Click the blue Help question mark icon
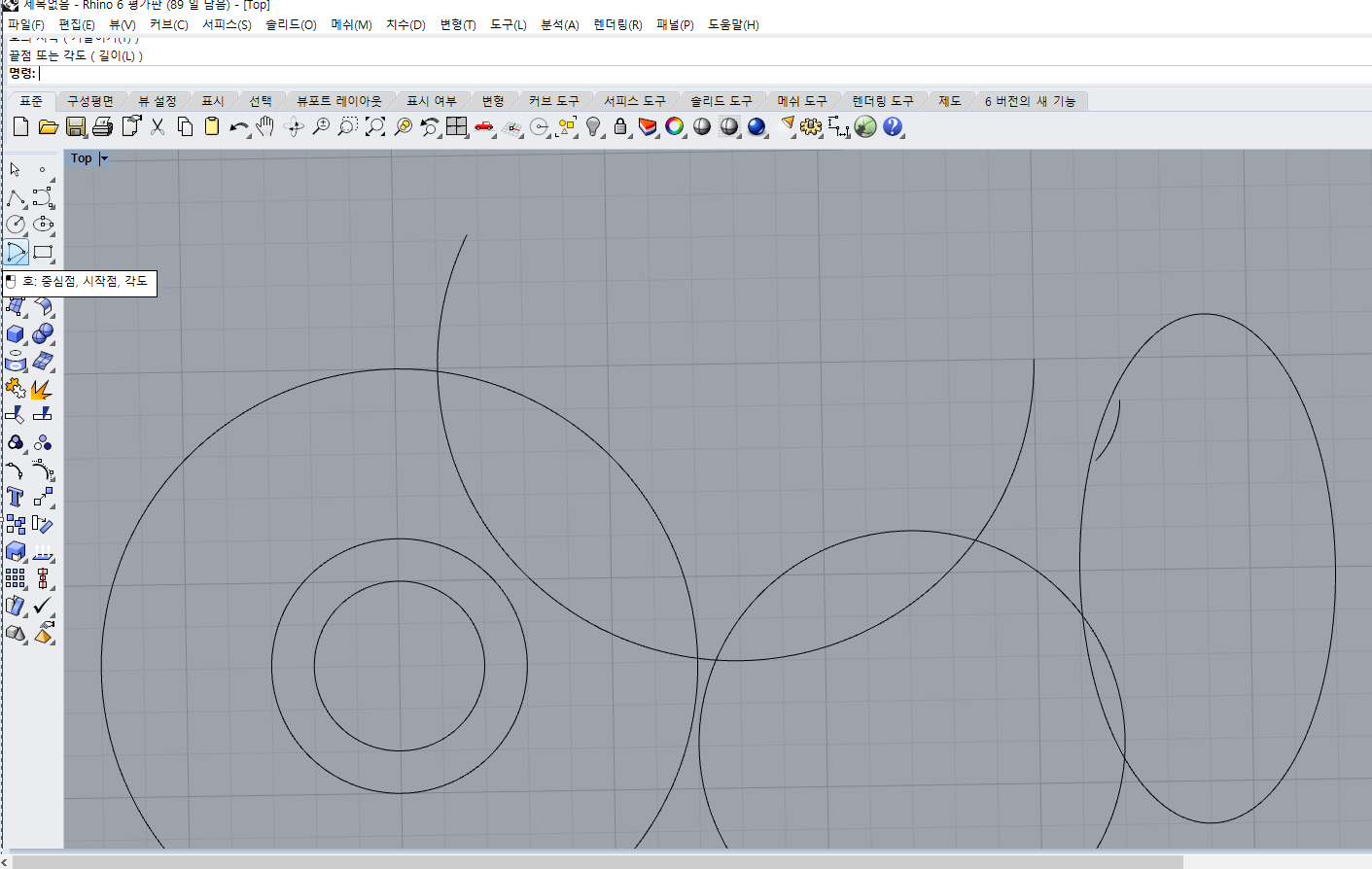Screen dimensions: 1372x869 [893, 126]
